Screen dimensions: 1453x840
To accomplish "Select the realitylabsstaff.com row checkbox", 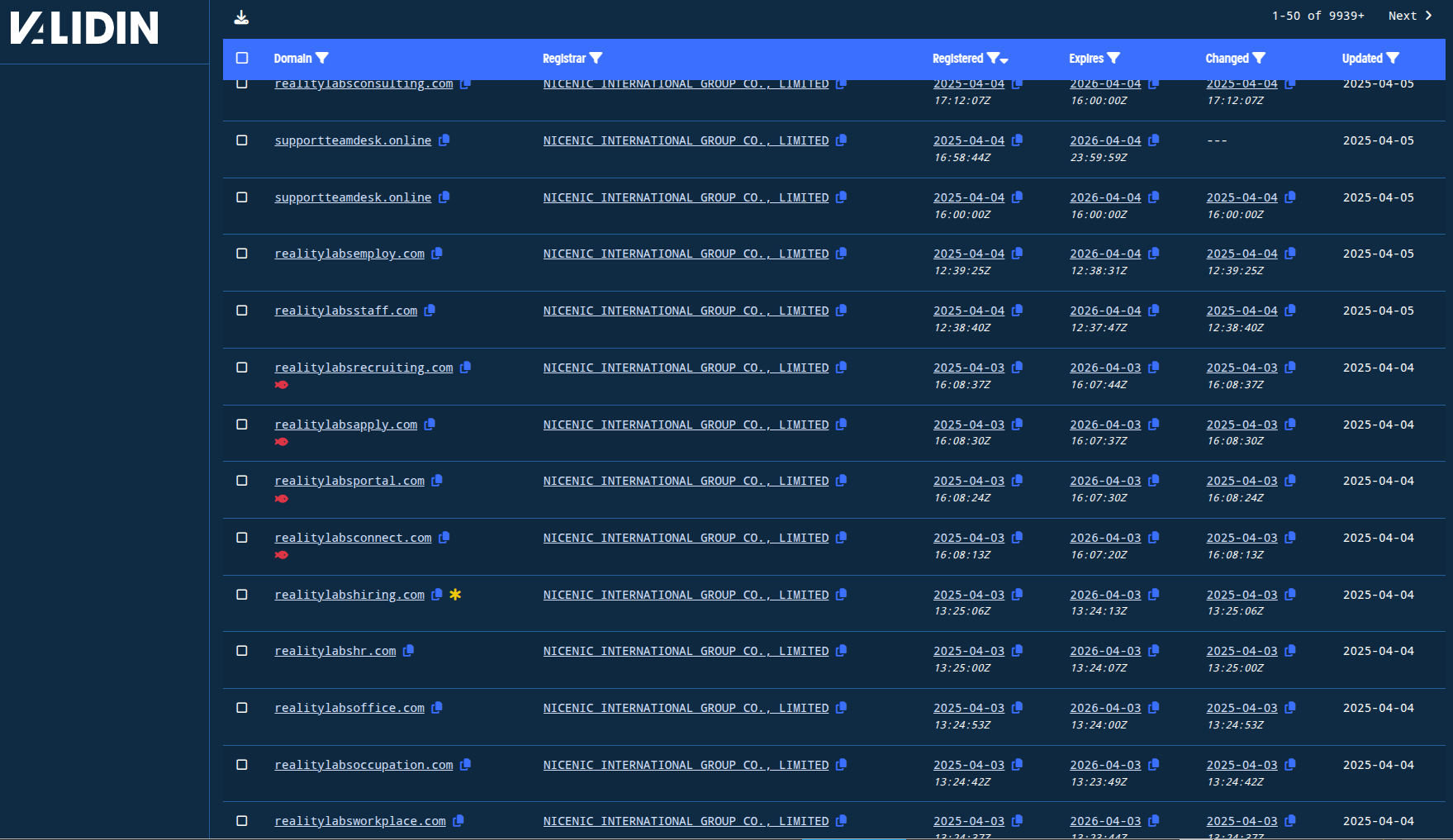I will (242, 311).
